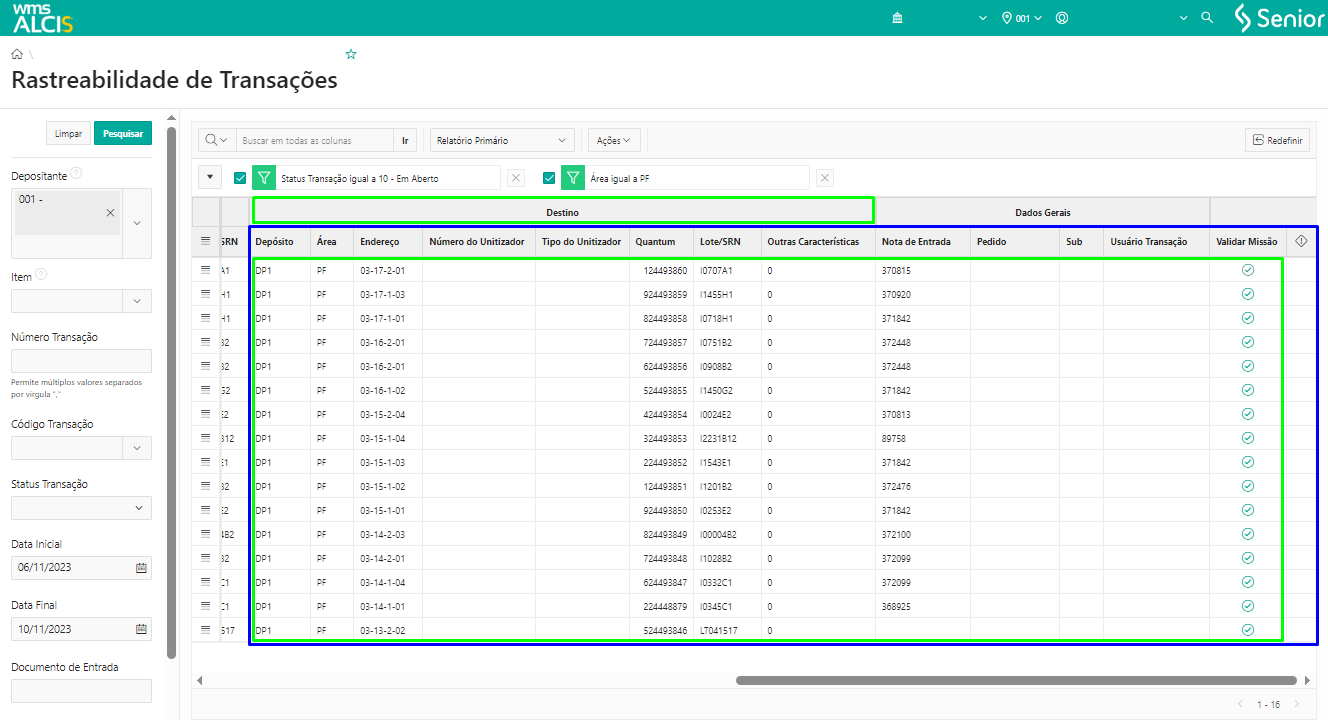Open the Data Final calendar picker
This screenshot has height=720, width=1328.
point(141,629)
